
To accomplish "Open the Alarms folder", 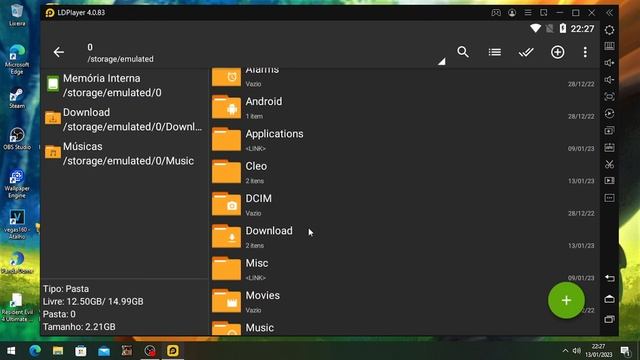I will click(x=404, y=78).
